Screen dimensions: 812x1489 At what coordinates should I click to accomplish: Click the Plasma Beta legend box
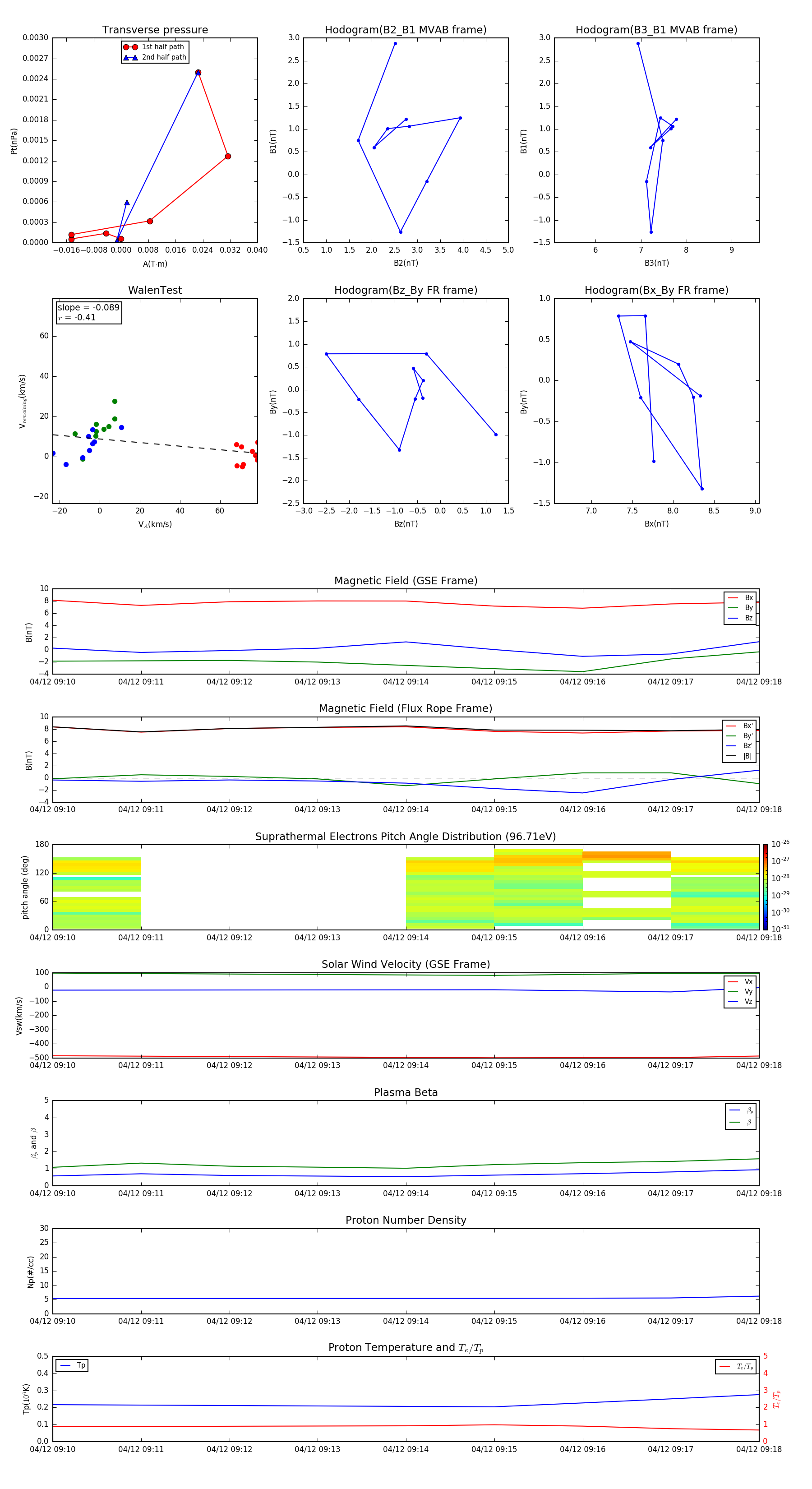(x=741, y=1116)
